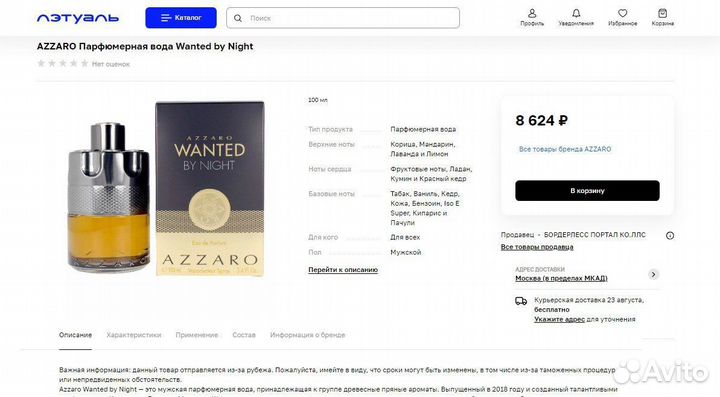Click Укажите адрес link

point(559,319)
